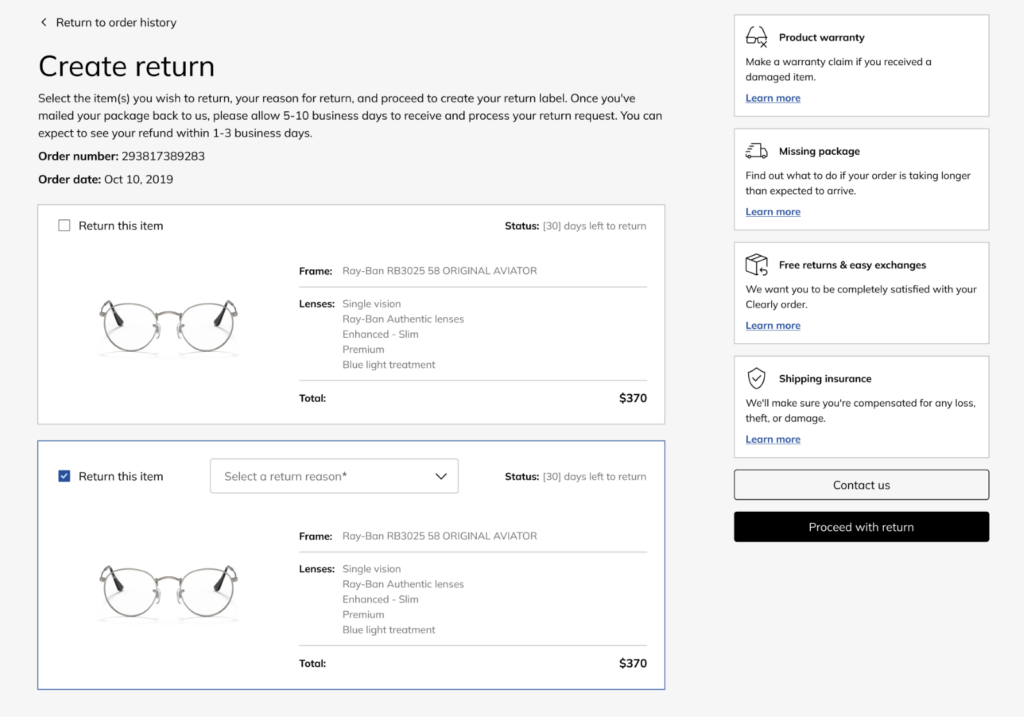Click the Proceed with return button
The image size is (1024, 717).
tap(861, 526)
